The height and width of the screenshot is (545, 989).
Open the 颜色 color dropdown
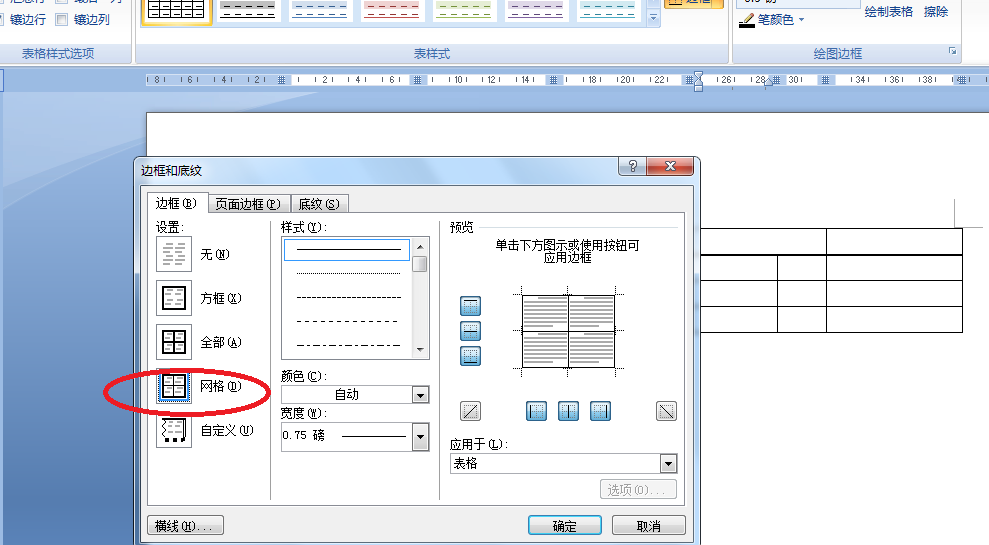tap(420, 395)
